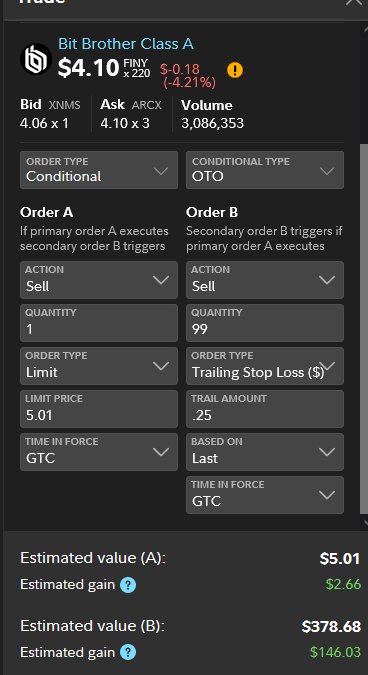The image size is (368, 675).
Task: Click the Limit Price field showing 5.01
Action: 99,409
